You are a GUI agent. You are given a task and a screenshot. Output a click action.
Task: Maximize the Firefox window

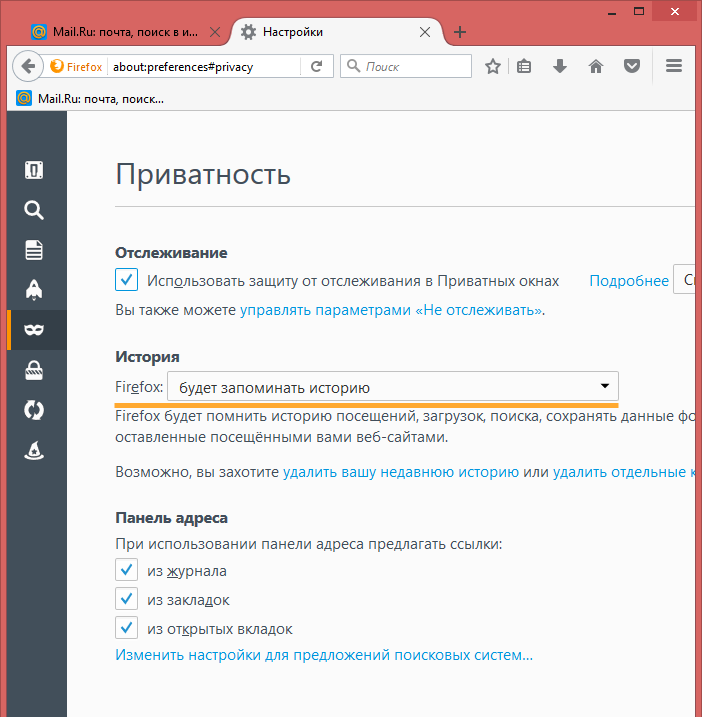[639, 11]
